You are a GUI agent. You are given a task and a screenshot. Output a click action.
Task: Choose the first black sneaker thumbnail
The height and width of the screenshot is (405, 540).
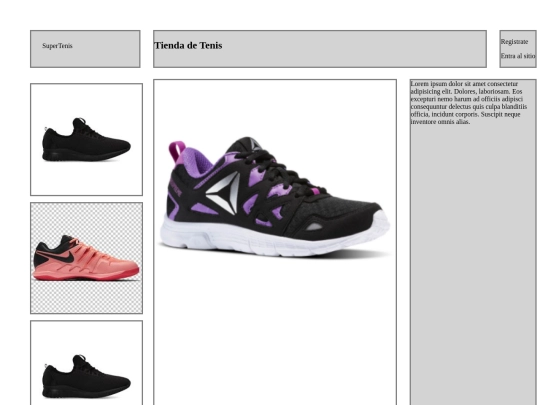[86, 139]
